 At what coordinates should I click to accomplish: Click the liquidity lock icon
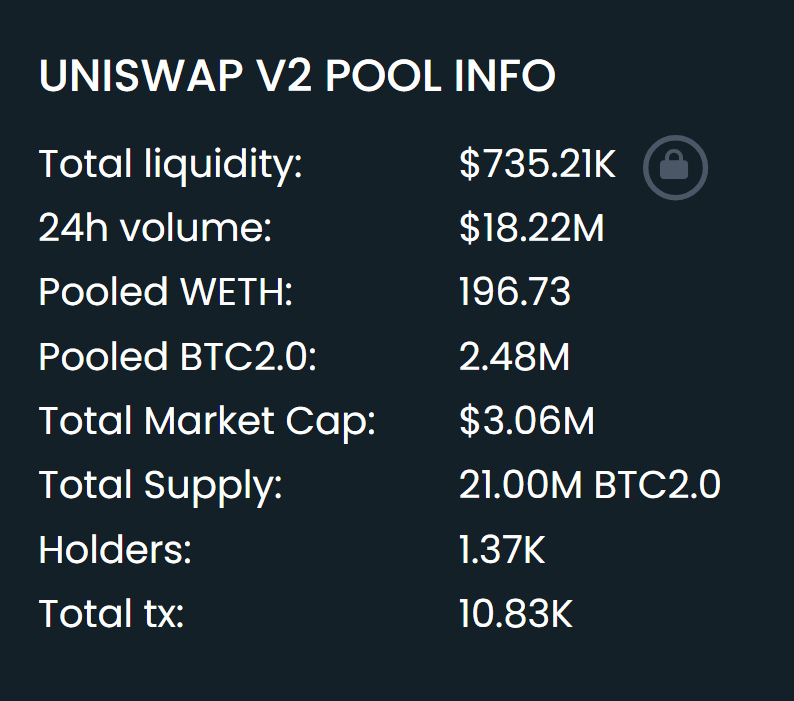[x=675, y=168]
